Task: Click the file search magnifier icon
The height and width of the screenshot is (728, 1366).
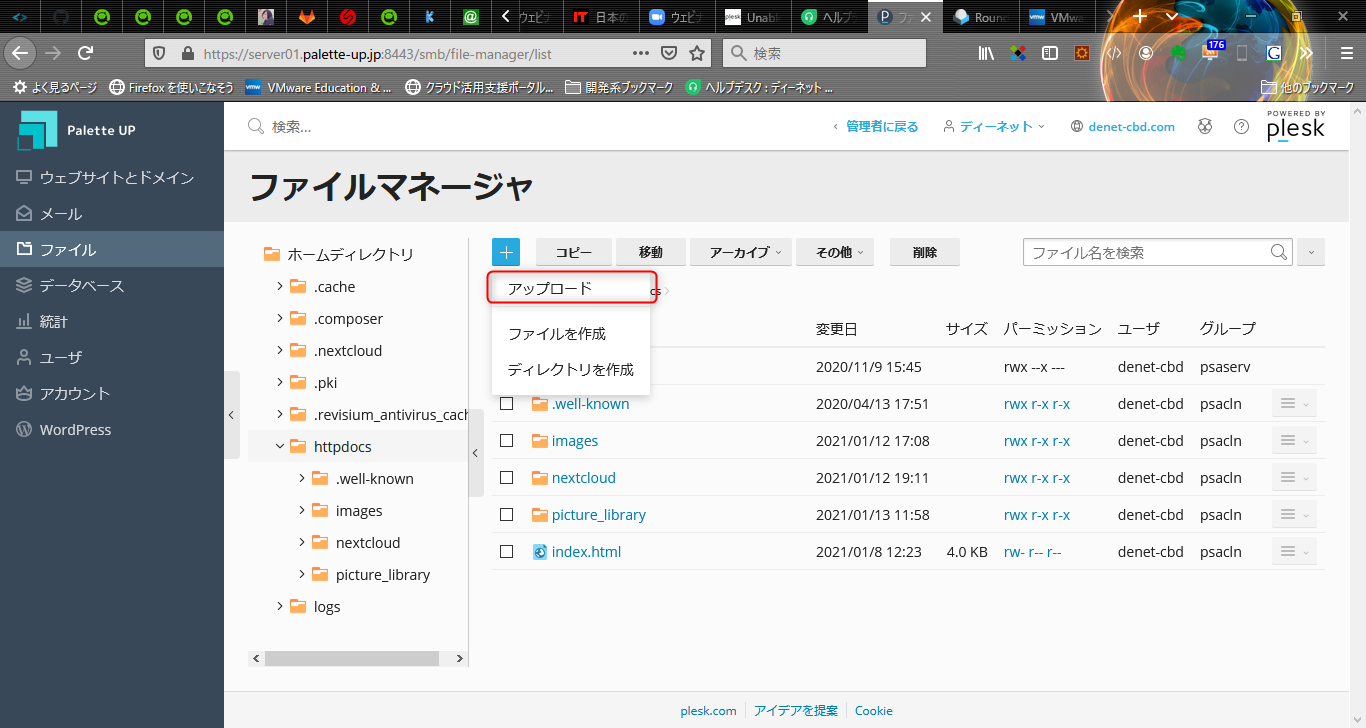Action: pos(1279,252)
